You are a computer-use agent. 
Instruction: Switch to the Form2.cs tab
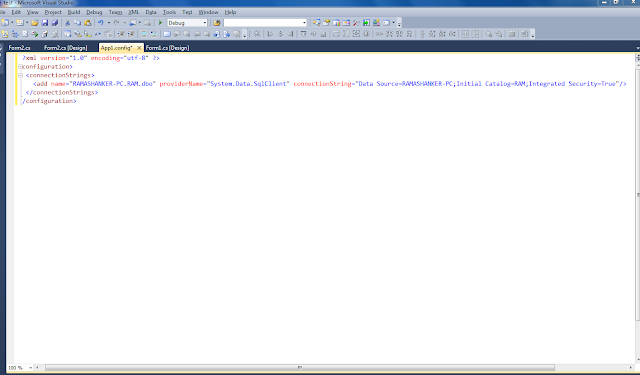(x=19, y=48)
